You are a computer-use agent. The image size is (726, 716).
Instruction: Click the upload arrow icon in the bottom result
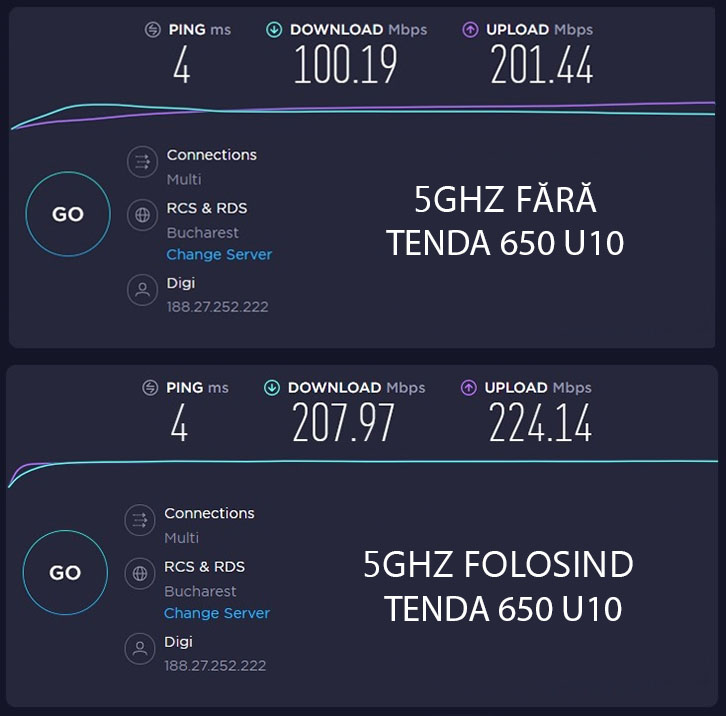click(468, 388)
